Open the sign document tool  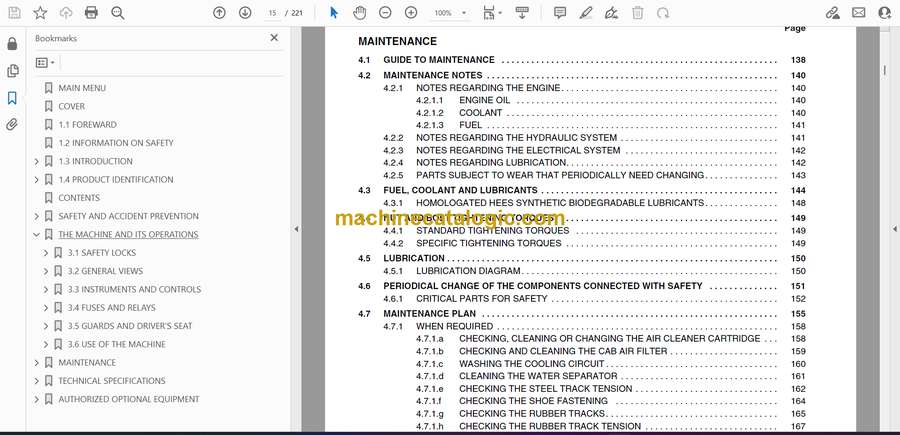coord(612,13)
